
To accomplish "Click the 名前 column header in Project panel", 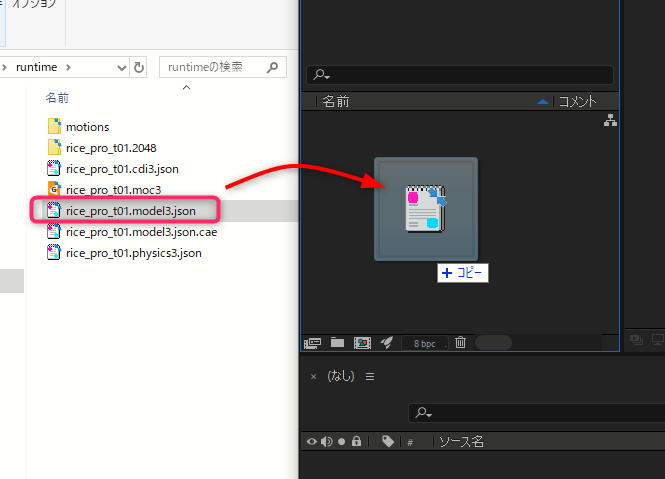I will click(x=335, y=101).
